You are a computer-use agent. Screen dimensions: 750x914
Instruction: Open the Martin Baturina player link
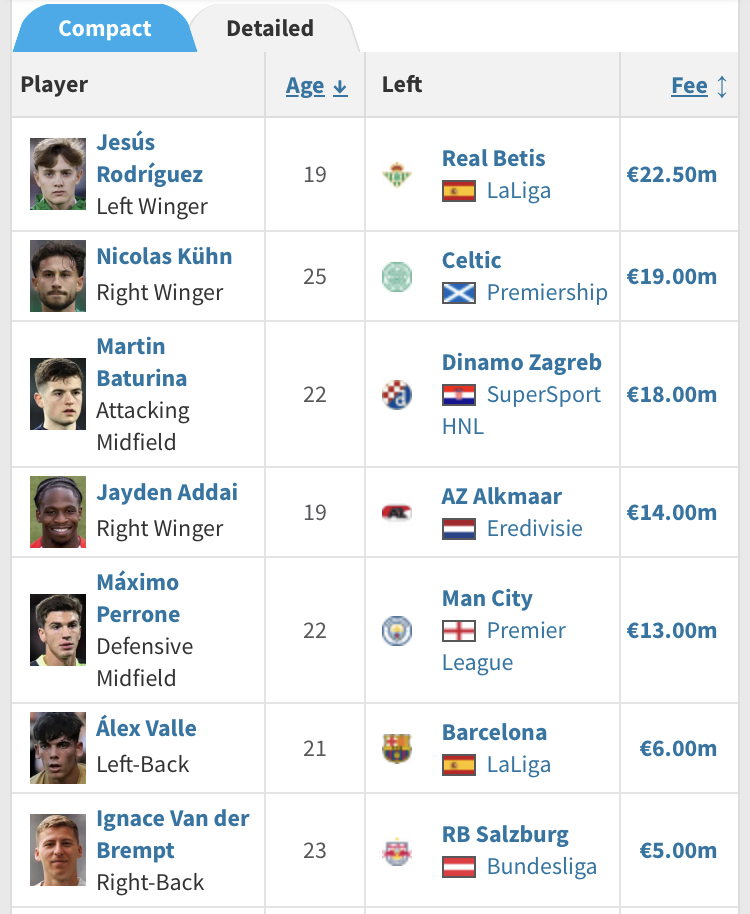pyautogui.click(x=142, y=362)
